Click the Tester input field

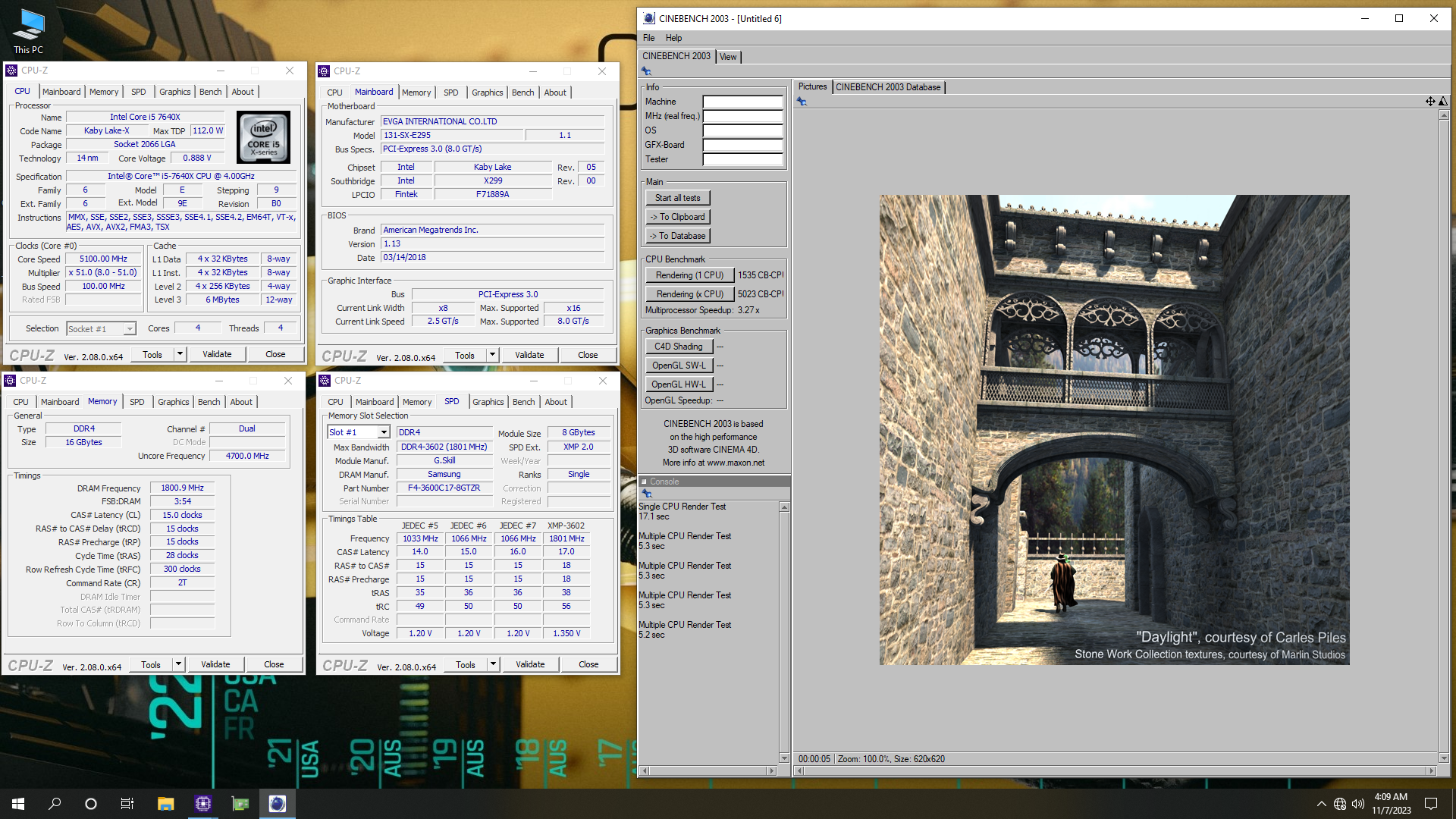tap(742, 159)
